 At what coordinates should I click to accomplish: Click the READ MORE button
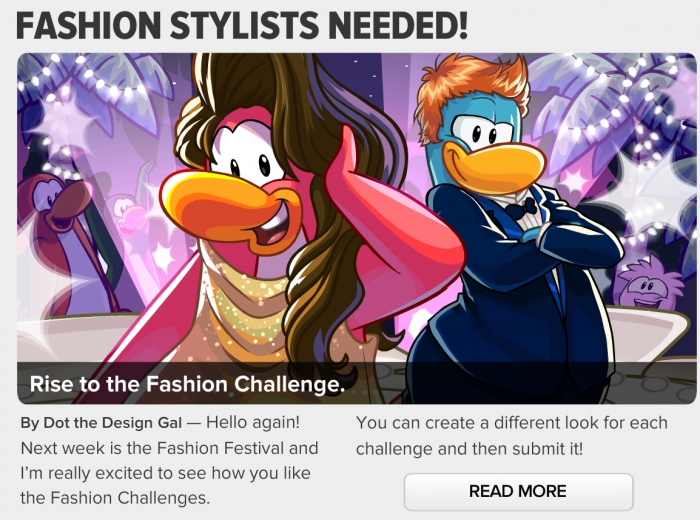[x=518, y=491]
